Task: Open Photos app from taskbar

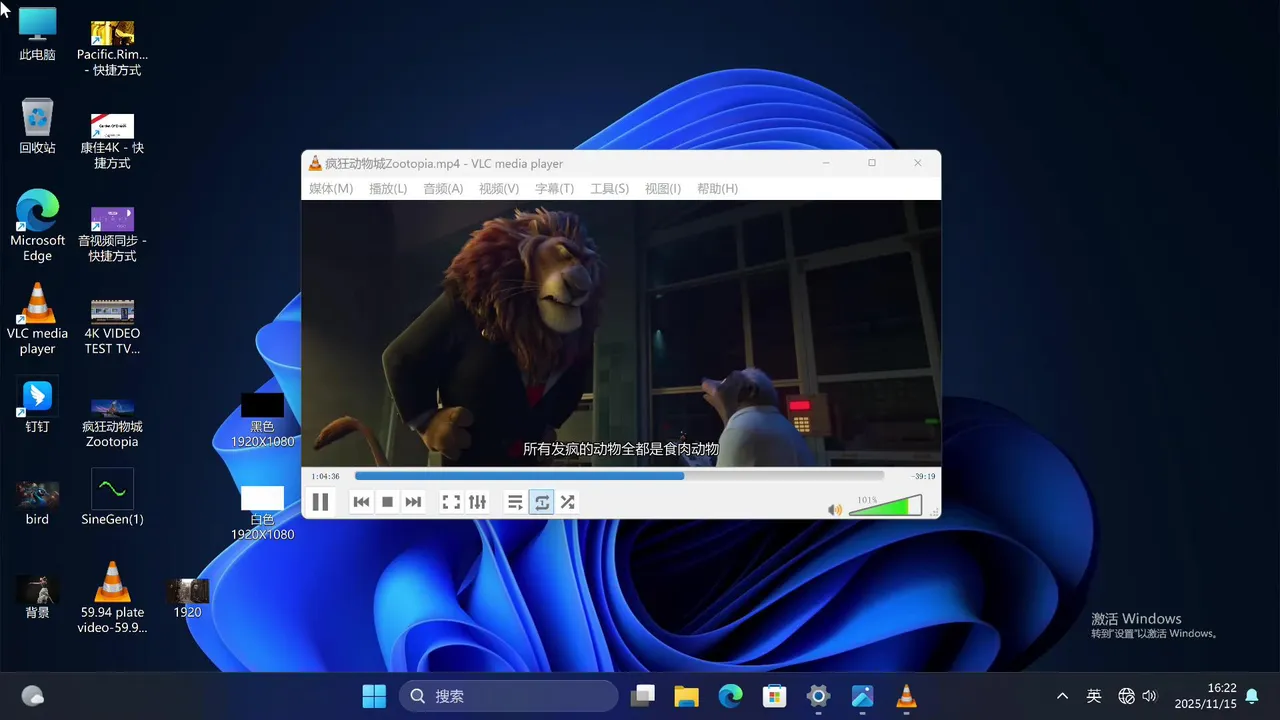Action: [x=862, y=696]
